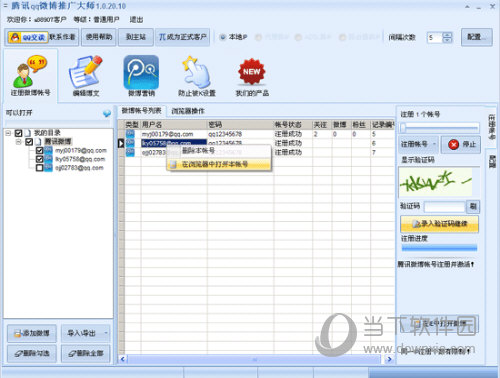Click myj00179@qq.com cell in the table
Viewport: 500px width, 378px height.
click(174, 134)
